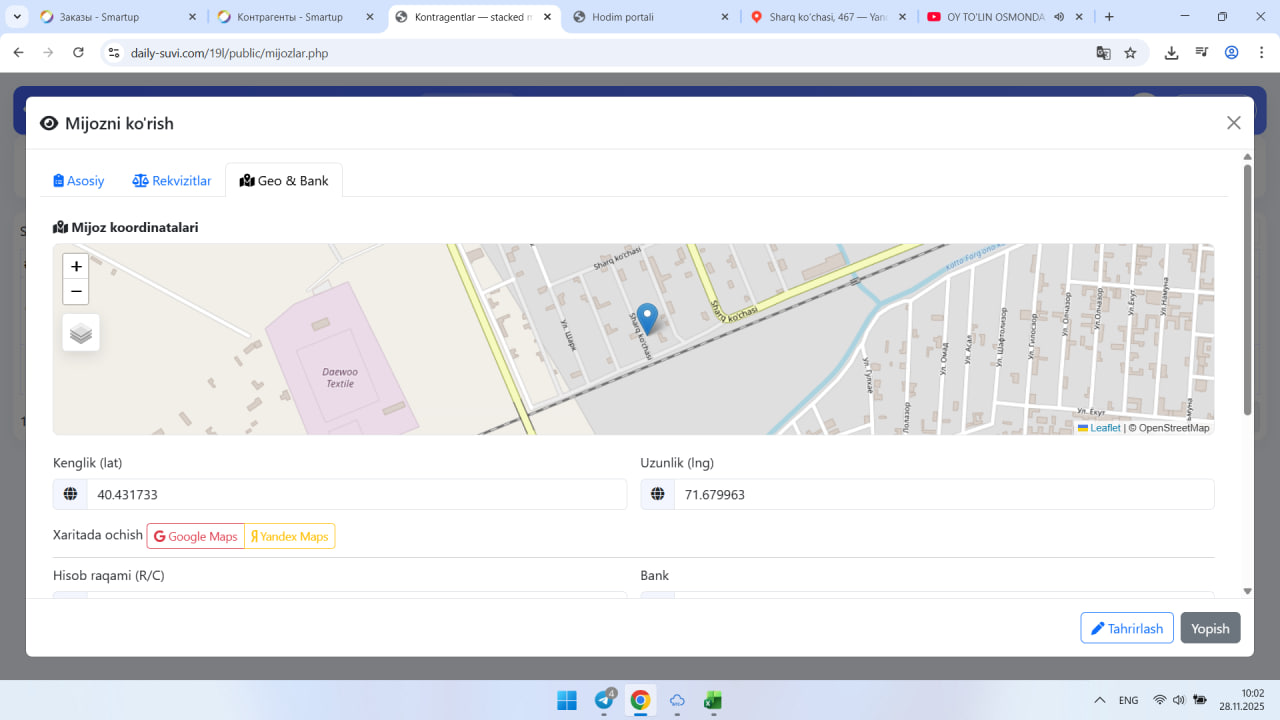Open Telegram from the taskbar
Image resolution: width=1280 pixels, height=720 pixels.
[x=604, y=700]
